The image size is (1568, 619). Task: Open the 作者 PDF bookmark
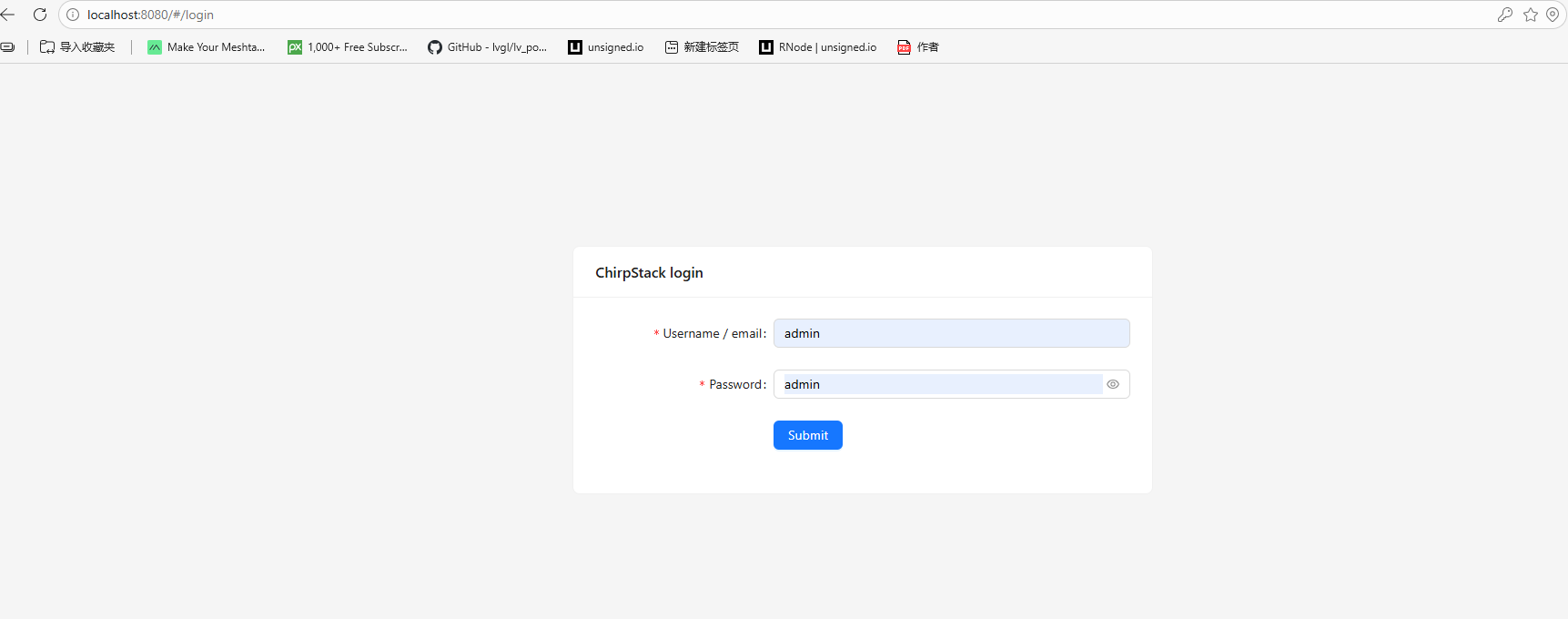(917, 47)
